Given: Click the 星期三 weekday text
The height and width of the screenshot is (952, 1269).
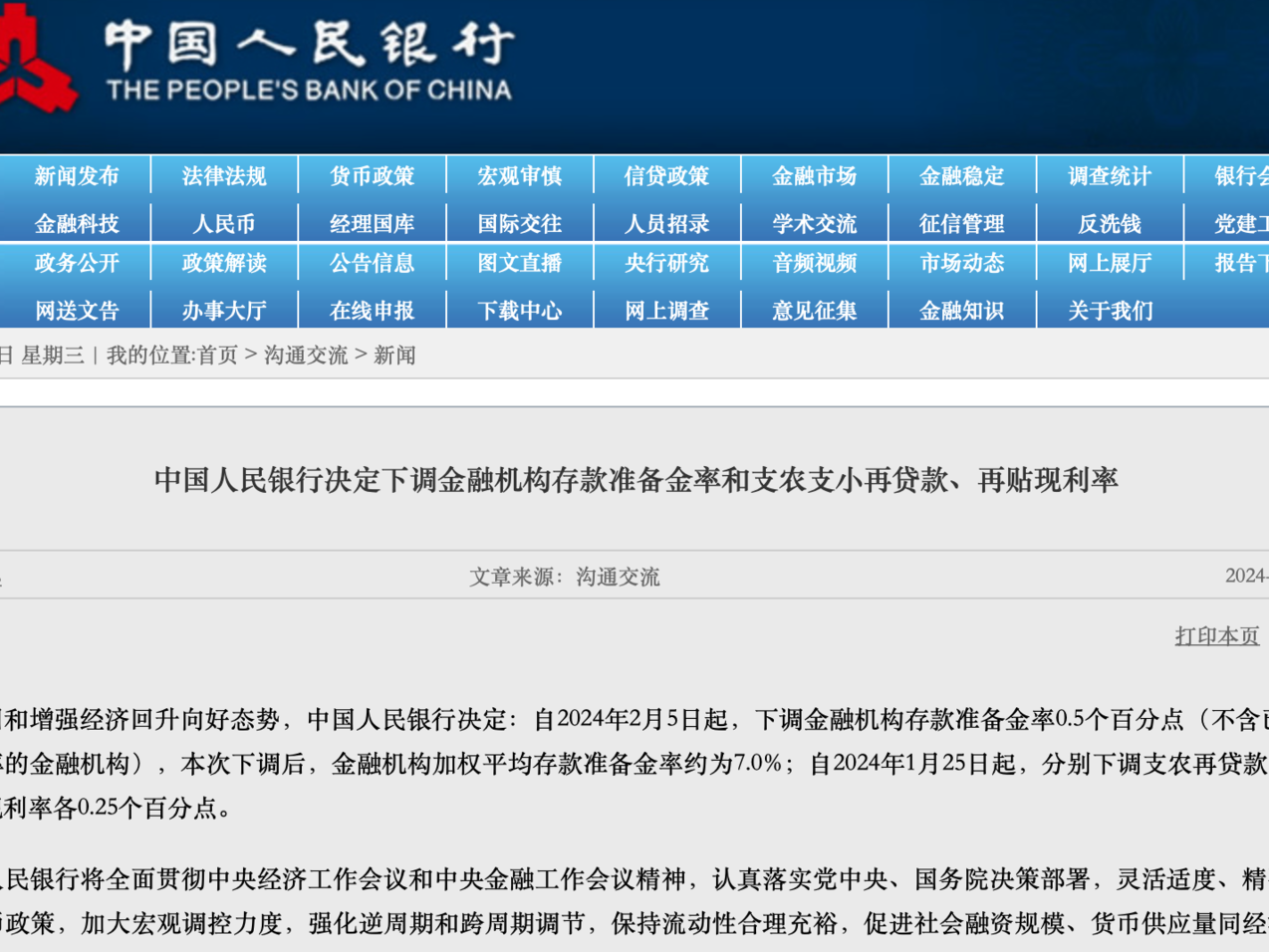Looking at the screenshot, I should click(53, 356).
